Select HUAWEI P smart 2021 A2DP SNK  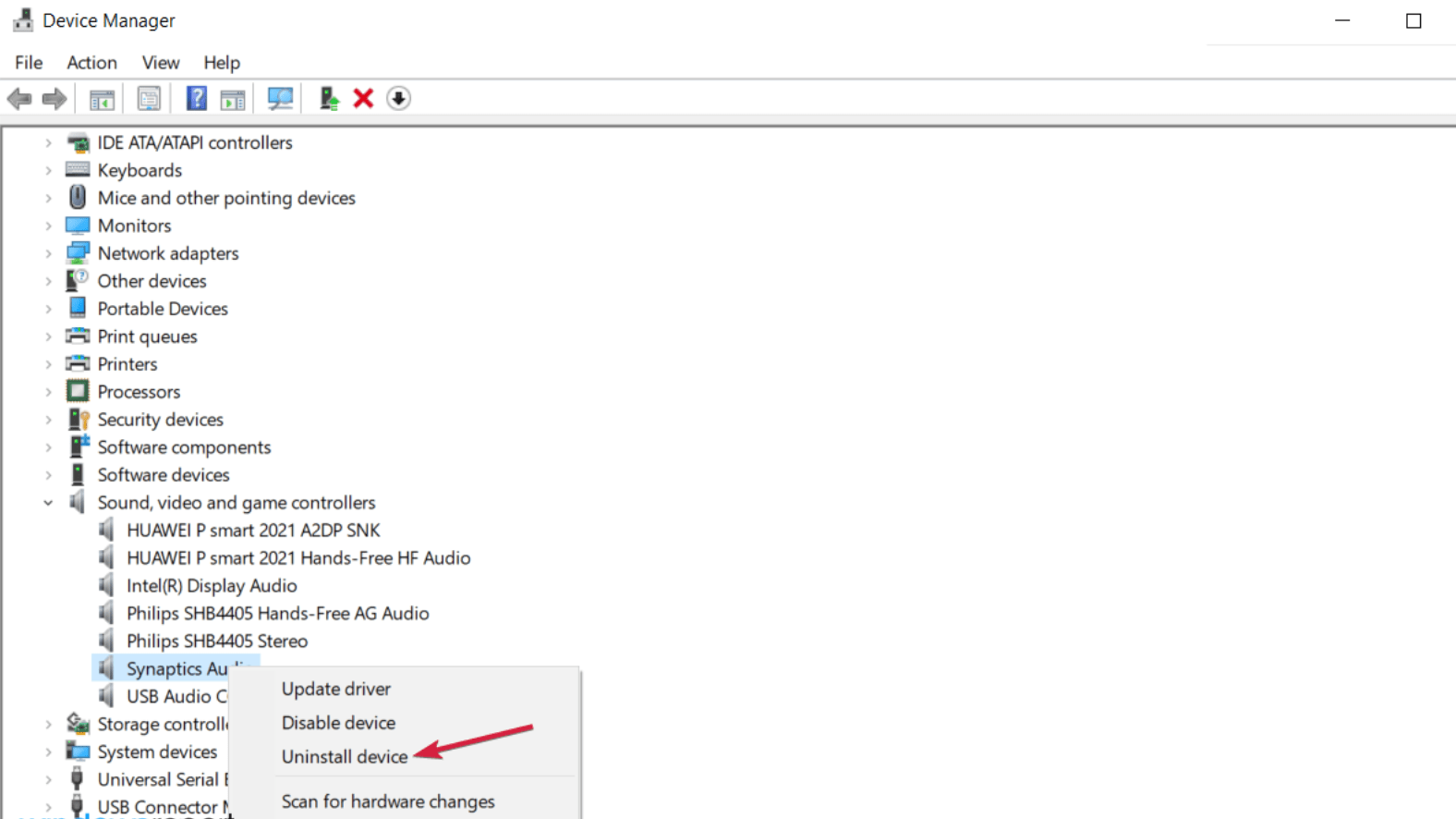tap(253, 531)
